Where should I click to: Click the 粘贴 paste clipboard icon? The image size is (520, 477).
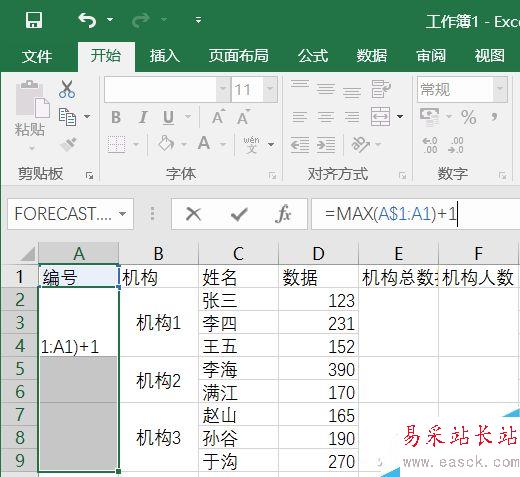coord(32,99)
